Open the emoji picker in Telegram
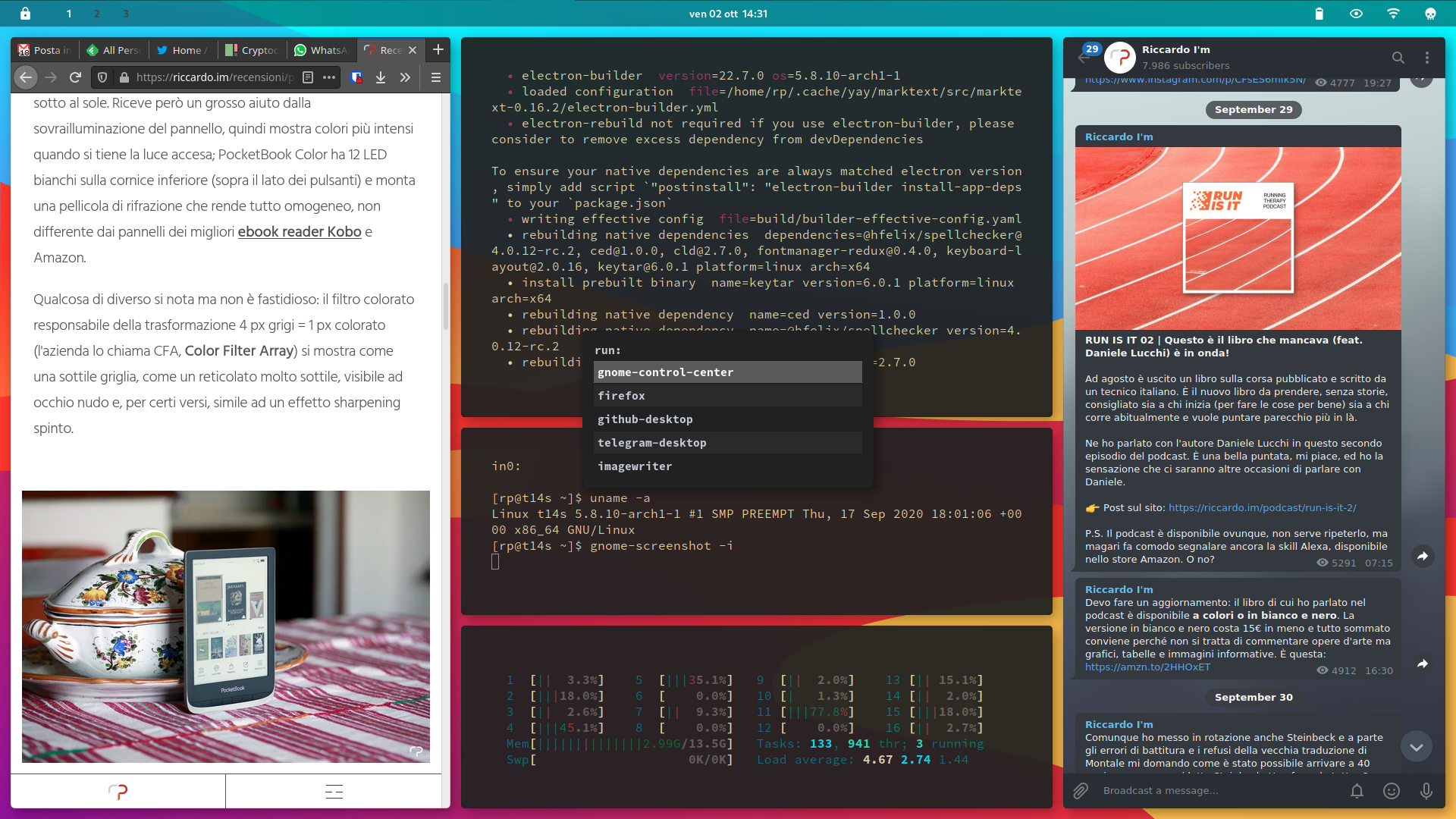The image size is (1456, 819). point(1392,791)
